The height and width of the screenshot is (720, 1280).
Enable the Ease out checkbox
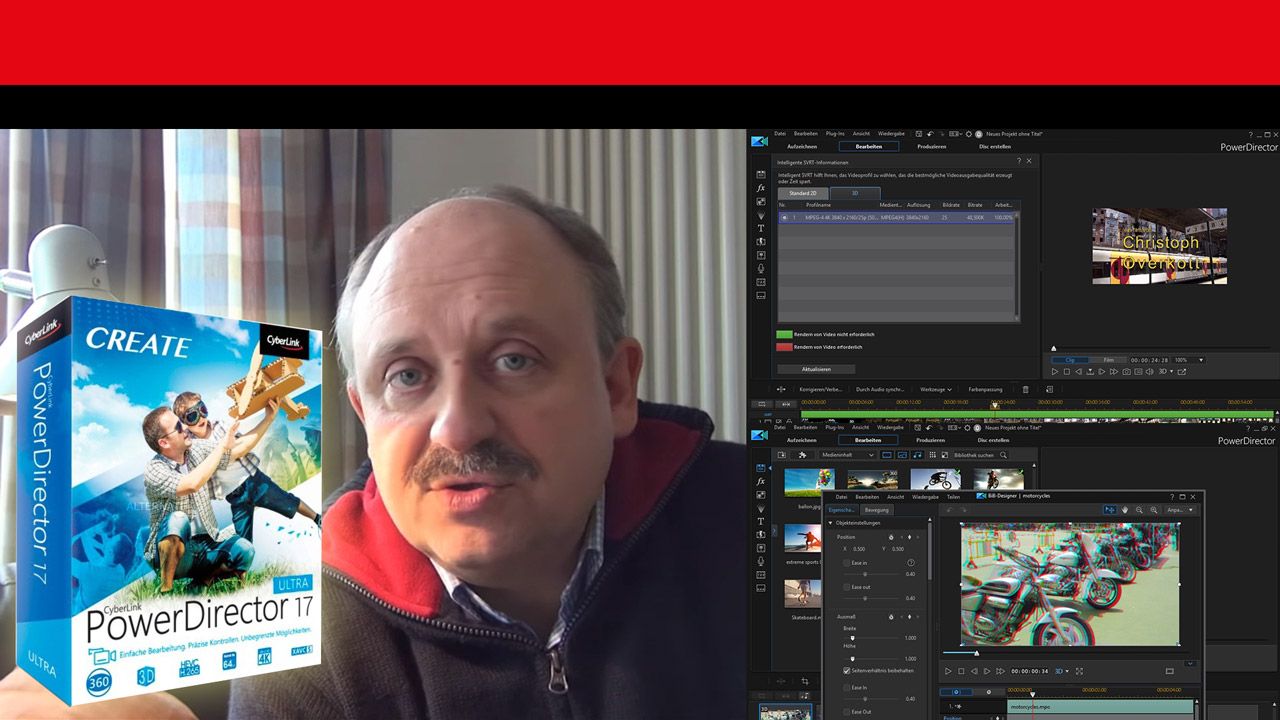click(847, 586)
